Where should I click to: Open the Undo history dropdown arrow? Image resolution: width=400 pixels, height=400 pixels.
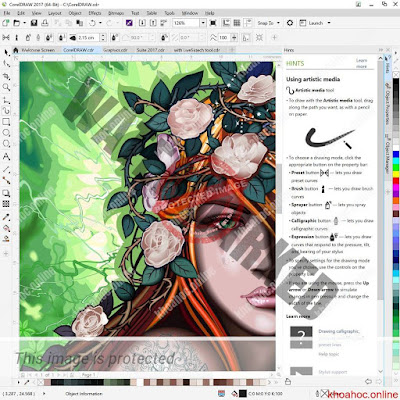click(101, 23)
